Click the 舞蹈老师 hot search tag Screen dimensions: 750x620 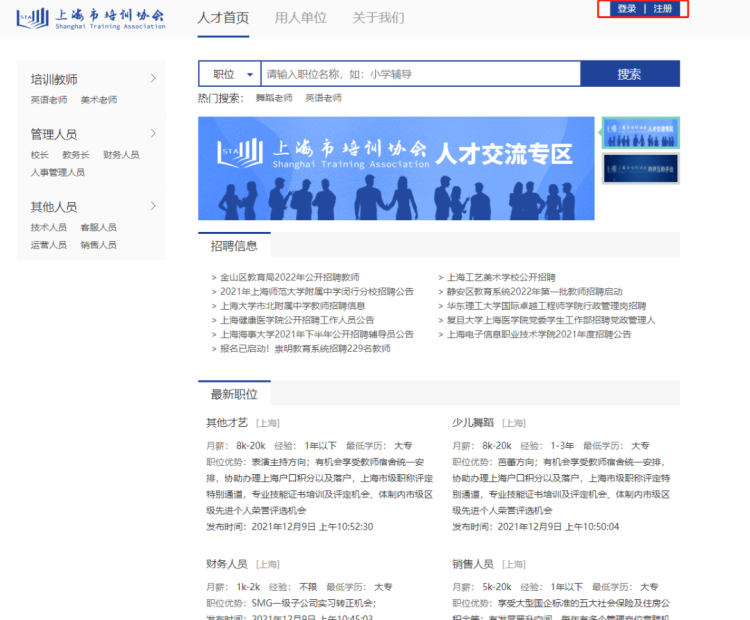pos(274,98)
